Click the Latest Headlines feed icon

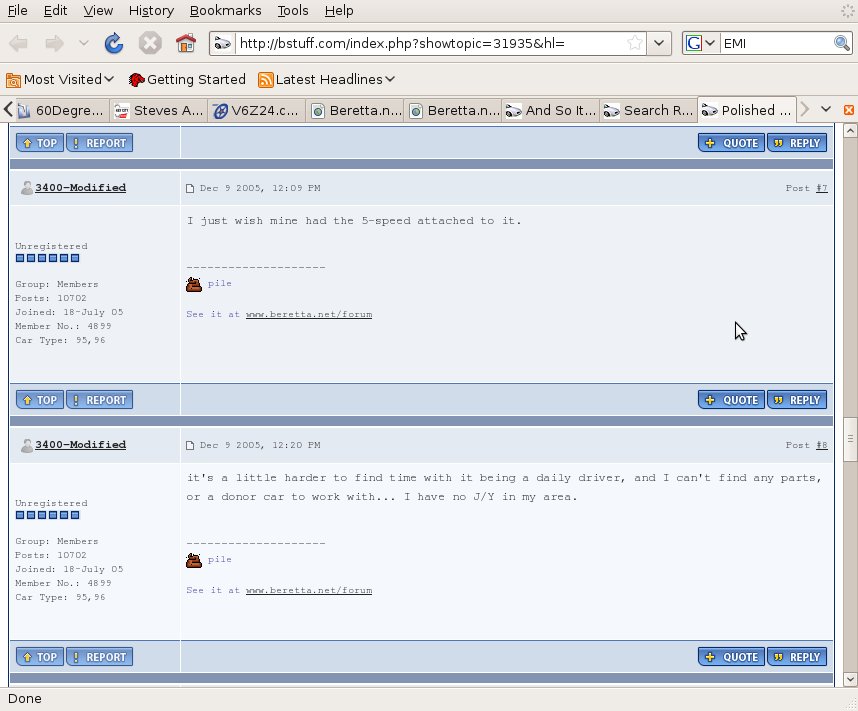[x=266, y=79]
